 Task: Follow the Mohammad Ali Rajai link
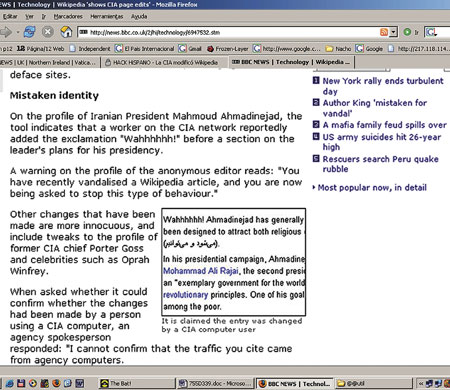[201, 271]
